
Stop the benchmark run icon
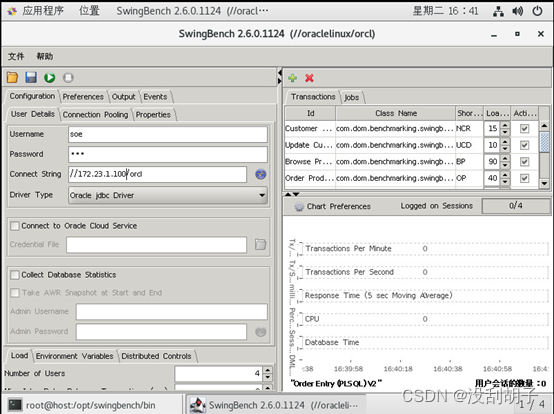pos(68,77)
